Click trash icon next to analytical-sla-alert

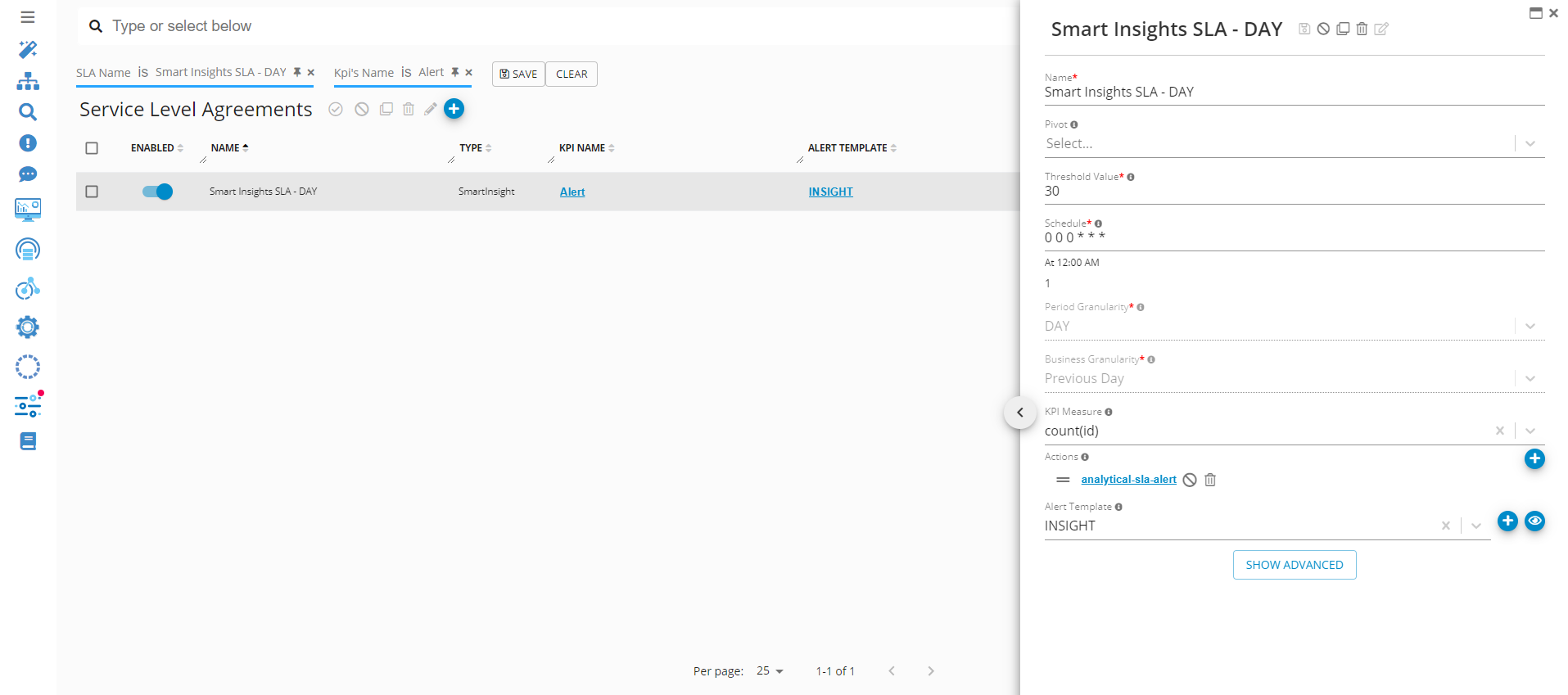[x=1210, y=480]
